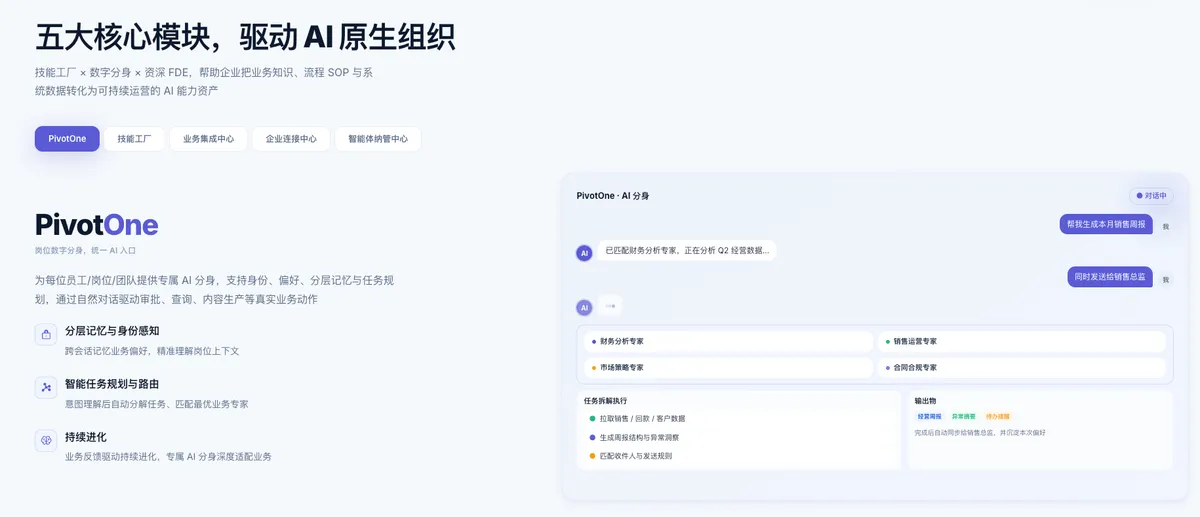The image size is (1200, 517).
Task: Click the 帮我生成本月销售周报 chat bubble
Action: coord(1106,224)
